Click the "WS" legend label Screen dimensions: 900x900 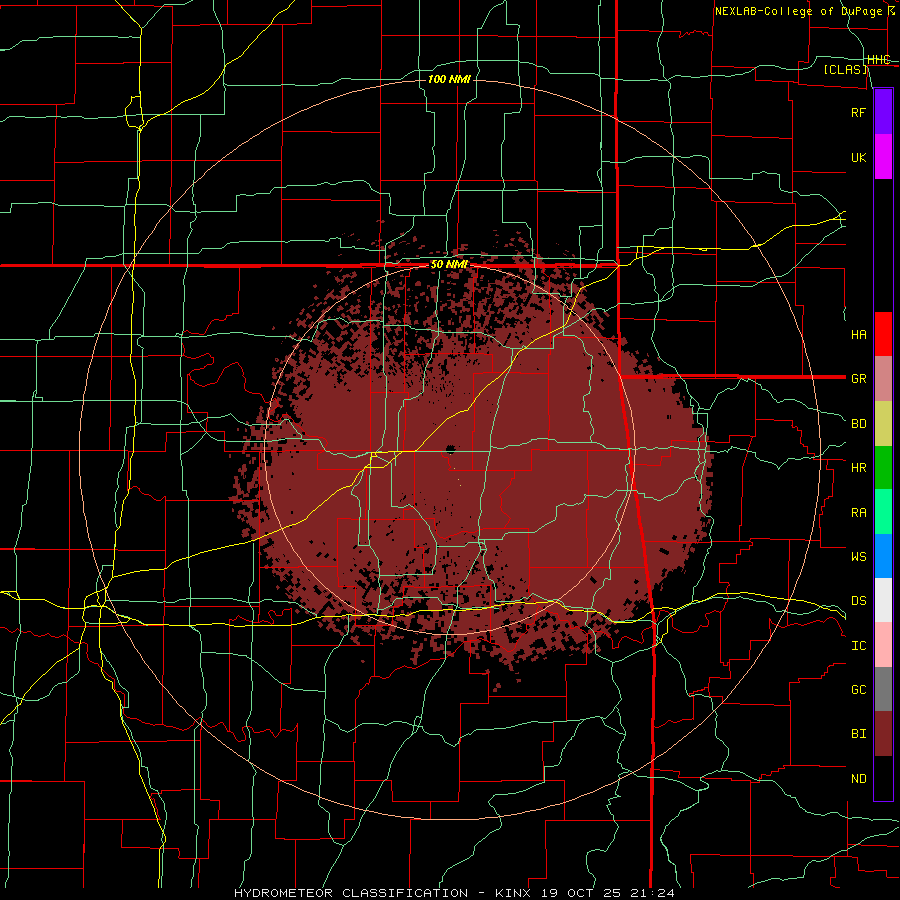[858, 556]
